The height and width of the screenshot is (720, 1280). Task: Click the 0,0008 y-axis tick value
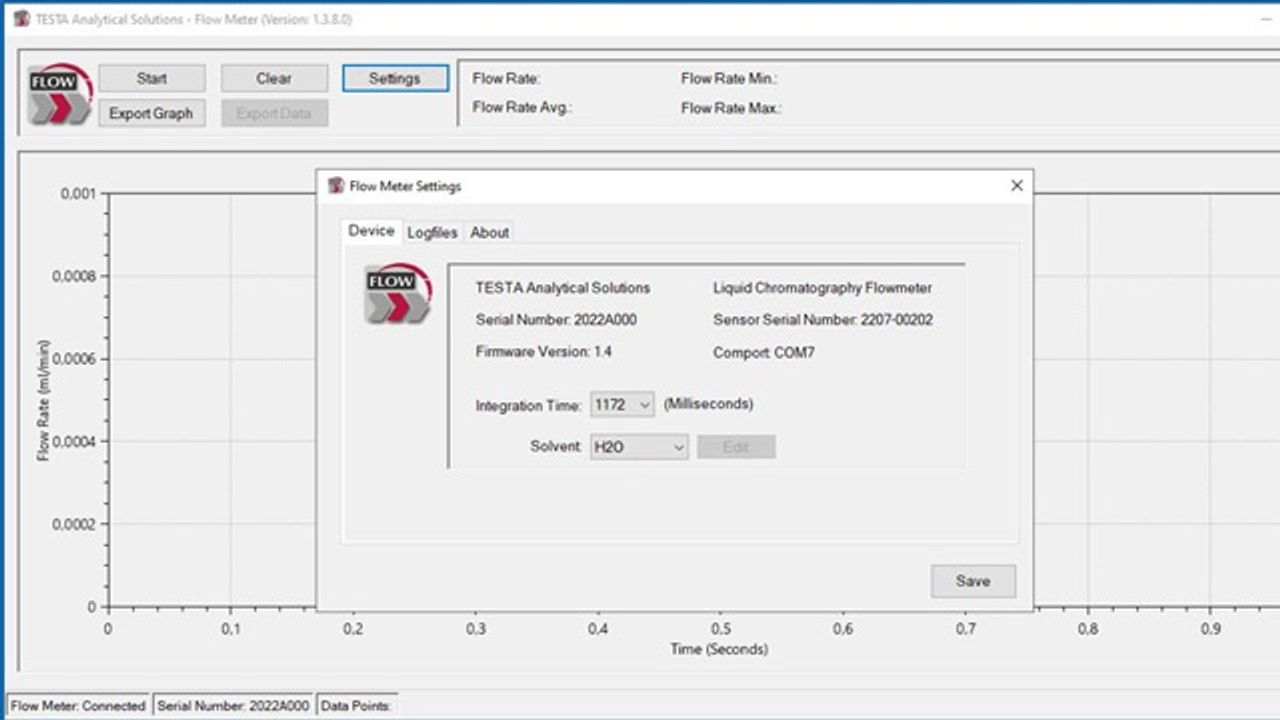tap(74, 276)
